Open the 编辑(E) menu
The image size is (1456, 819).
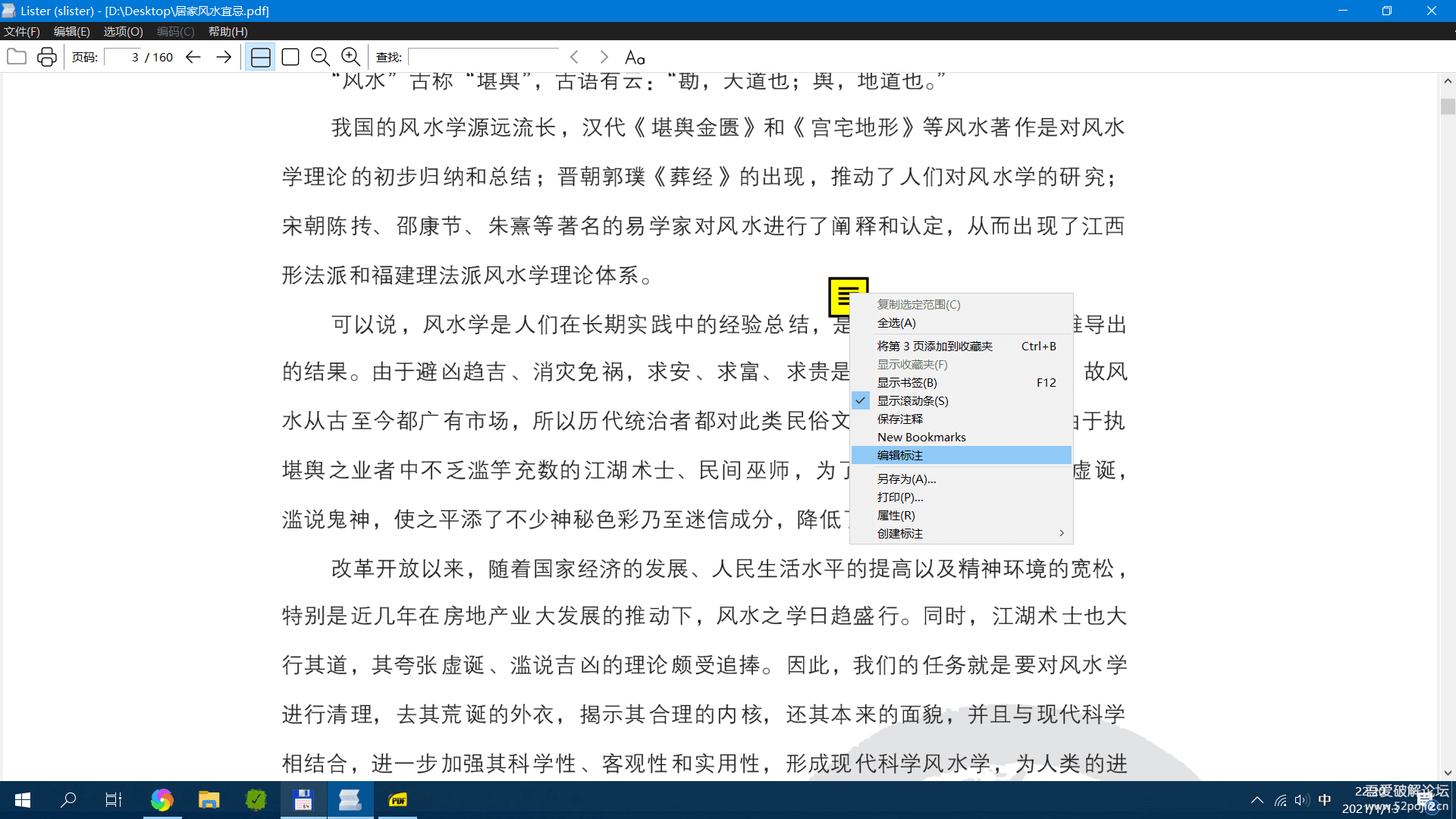tap(72, 31)
